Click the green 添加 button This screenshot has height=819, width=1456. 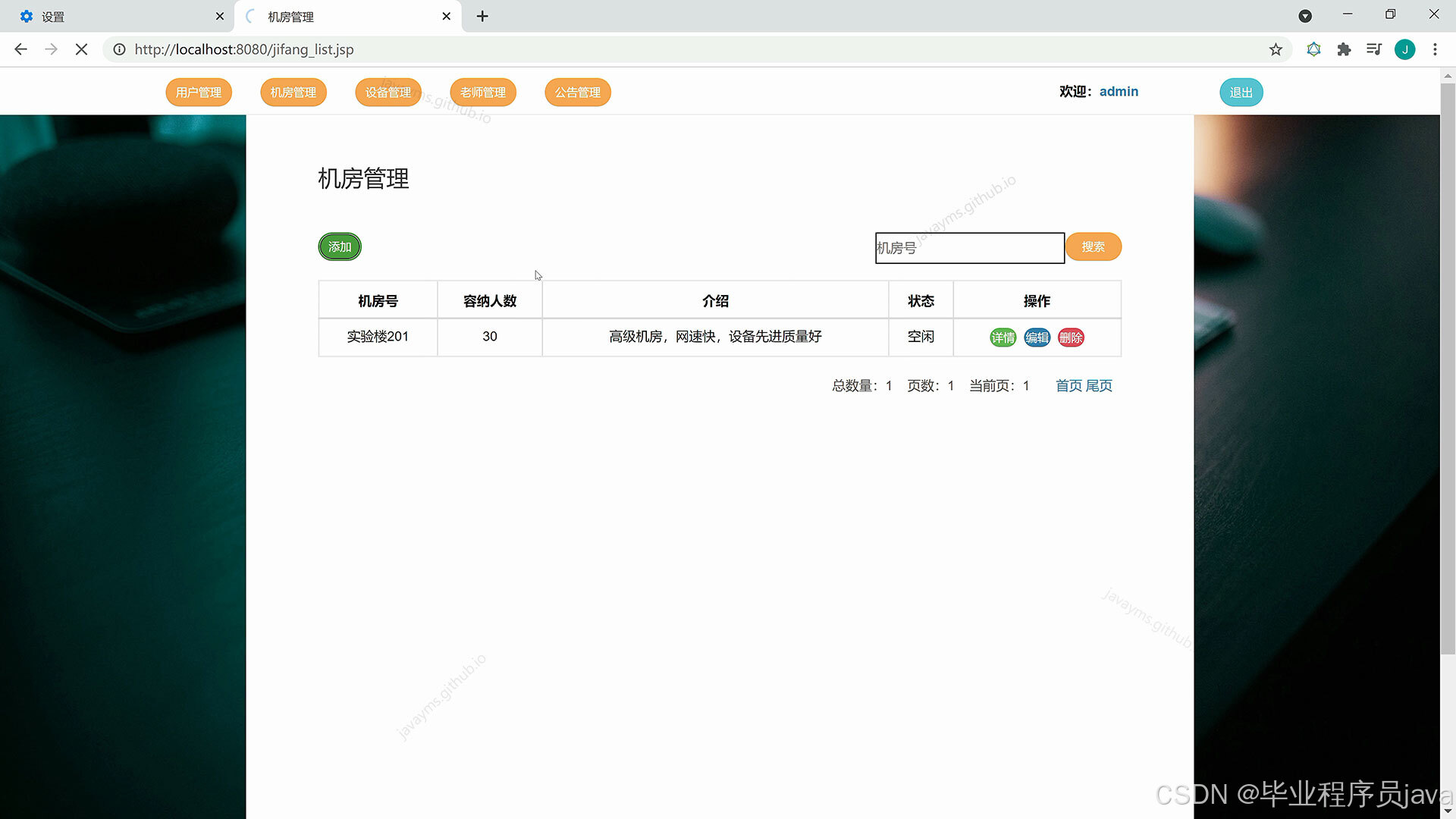pos(340,247)
